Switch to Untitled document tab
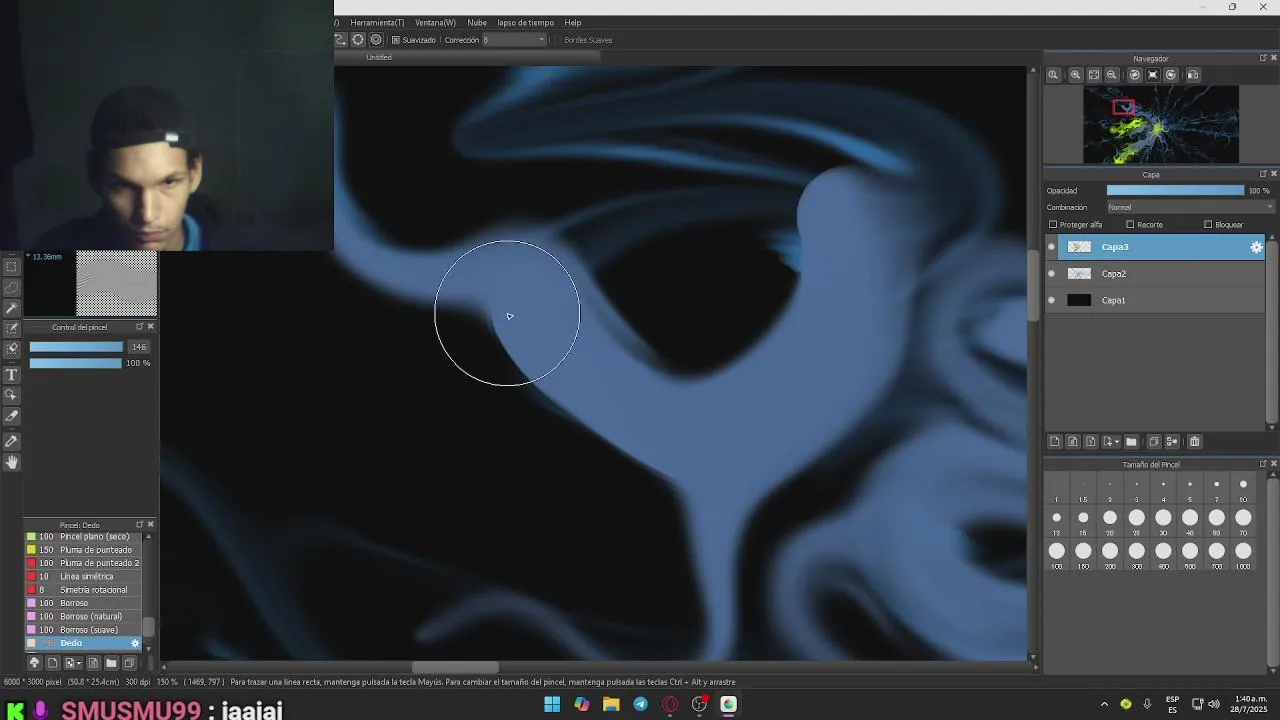Viewport: 1280px width, 720px height. click(379, 57)
